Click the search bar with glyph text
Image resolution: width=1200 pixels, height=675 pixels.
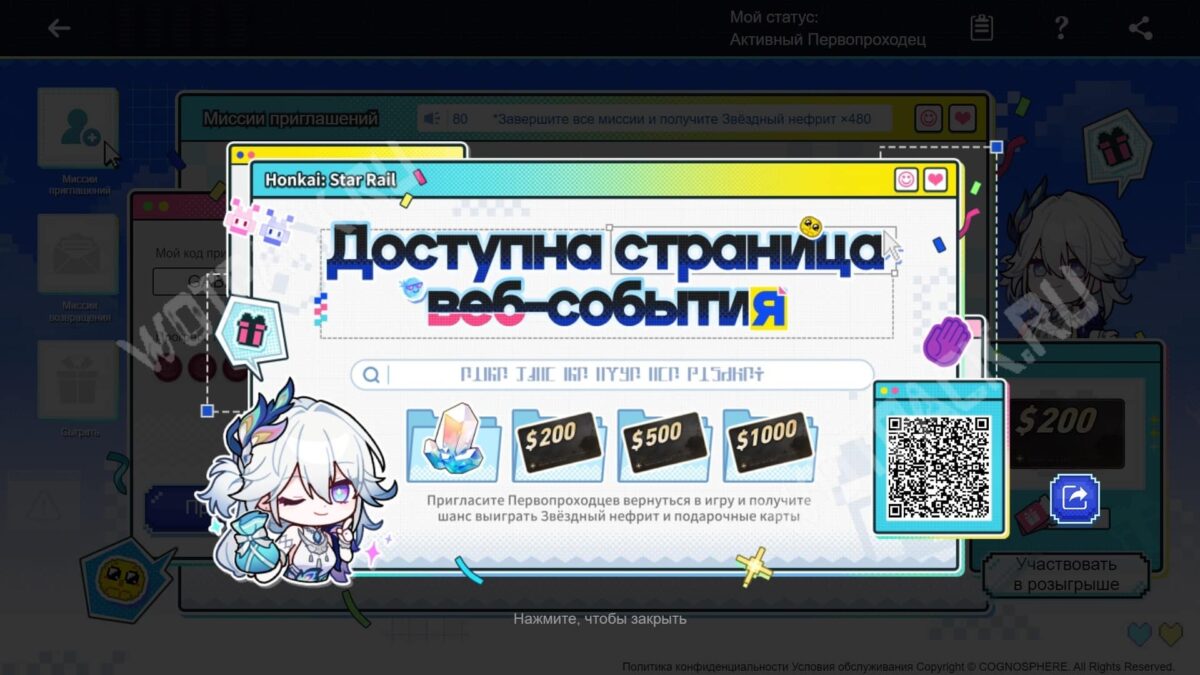(612, 375)
